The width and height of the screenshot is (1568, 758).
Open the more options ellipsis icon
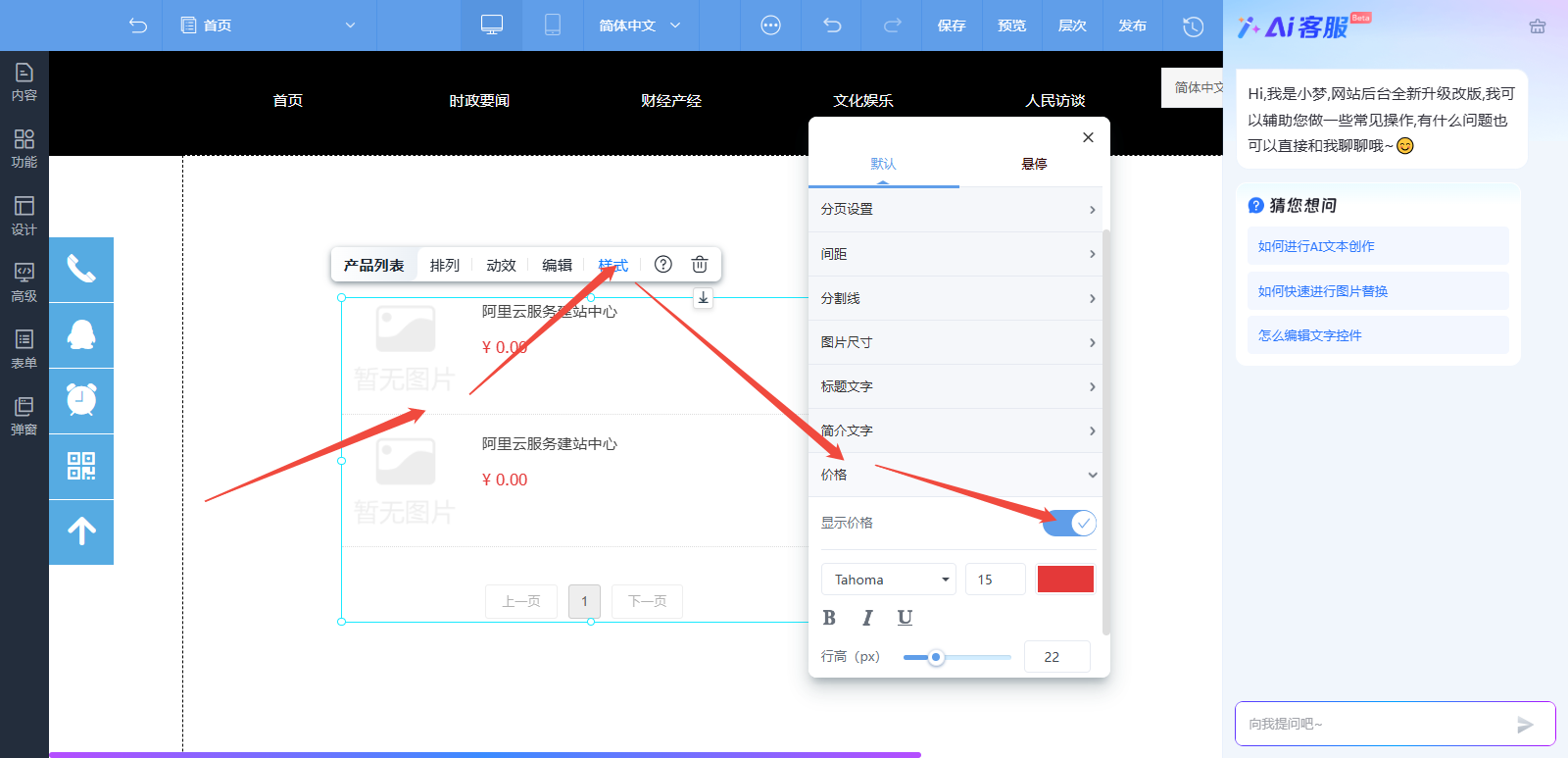pos(771,25)
